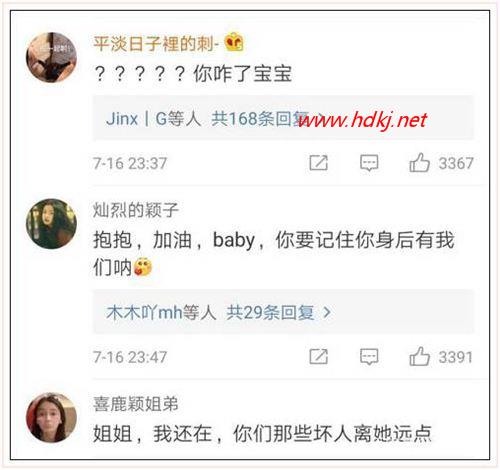Open profile via username 灿烈的颖子
The width and height of the screenshot is (500, 470).
136,210
